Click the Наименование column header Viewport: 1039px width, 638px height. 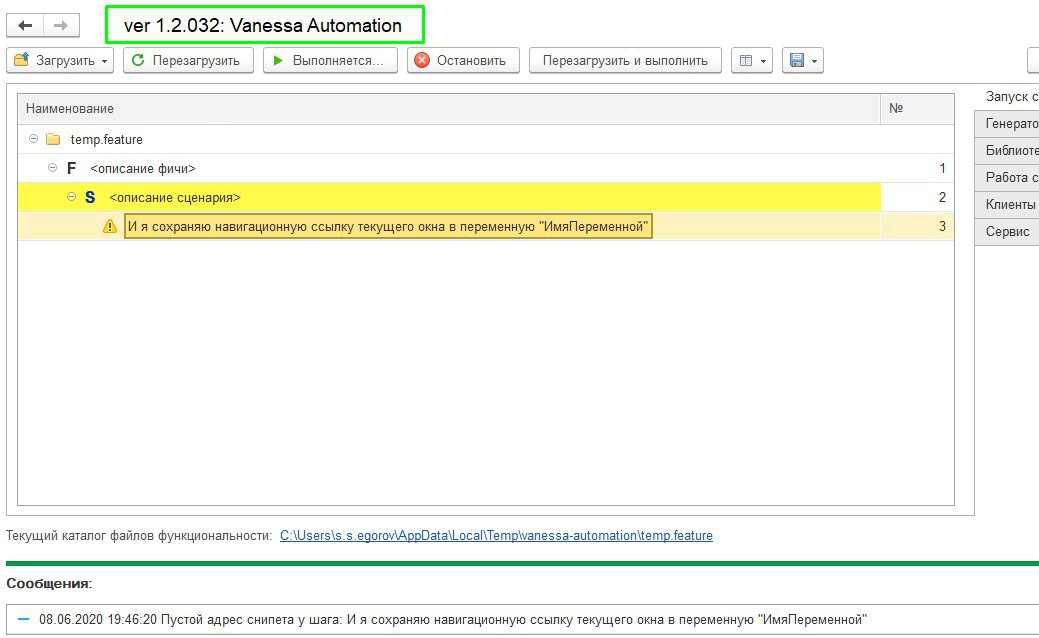click(449, 109)
